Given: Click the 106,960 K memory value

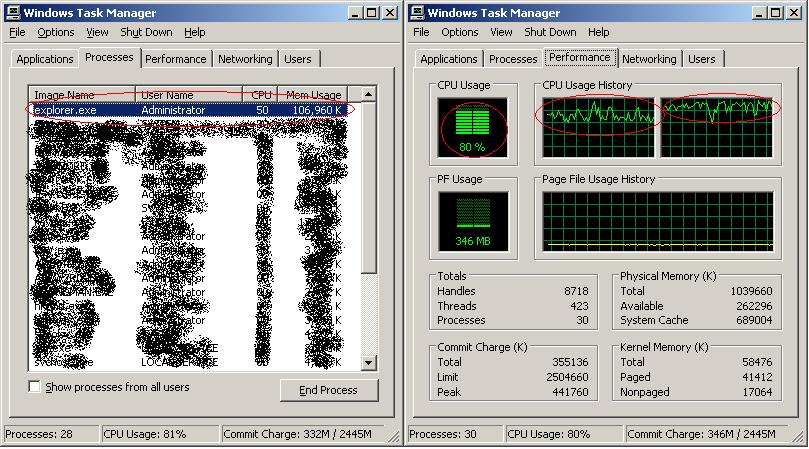Looking at the screenshot, I should 316,110.
